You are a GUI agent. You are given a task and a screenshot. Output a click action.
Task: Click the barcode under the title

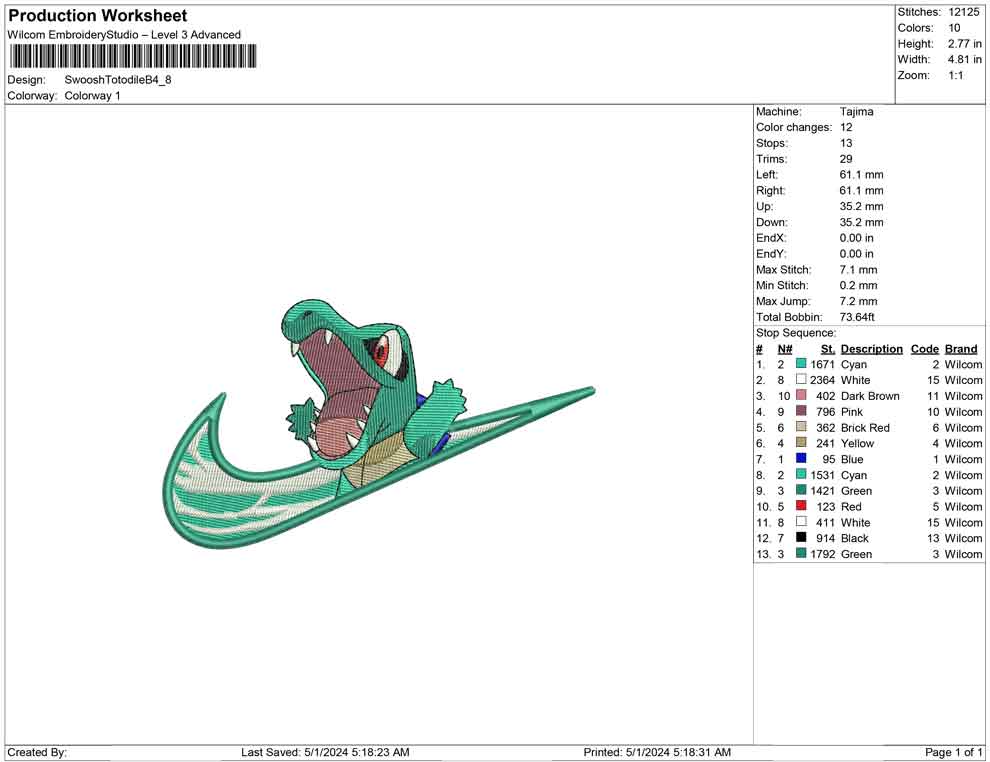(133, 56)
